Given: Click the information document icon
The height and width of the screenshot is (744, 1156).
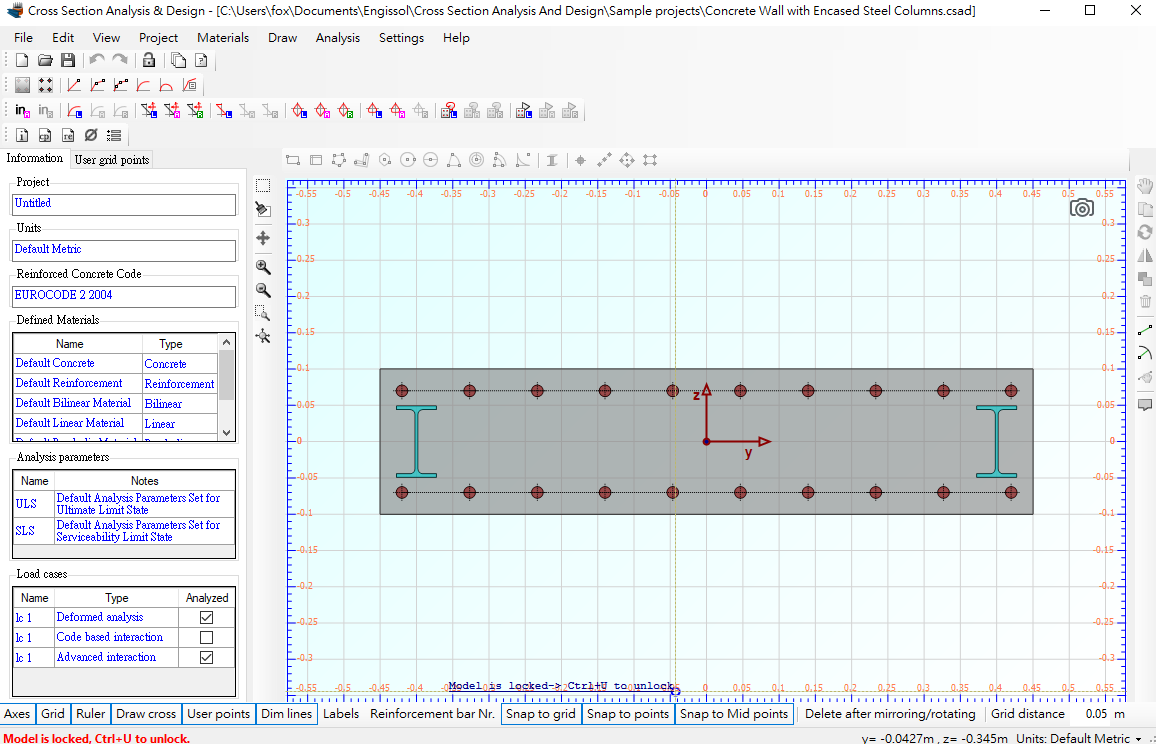Looking at the screenshot, I should [22, 135].
